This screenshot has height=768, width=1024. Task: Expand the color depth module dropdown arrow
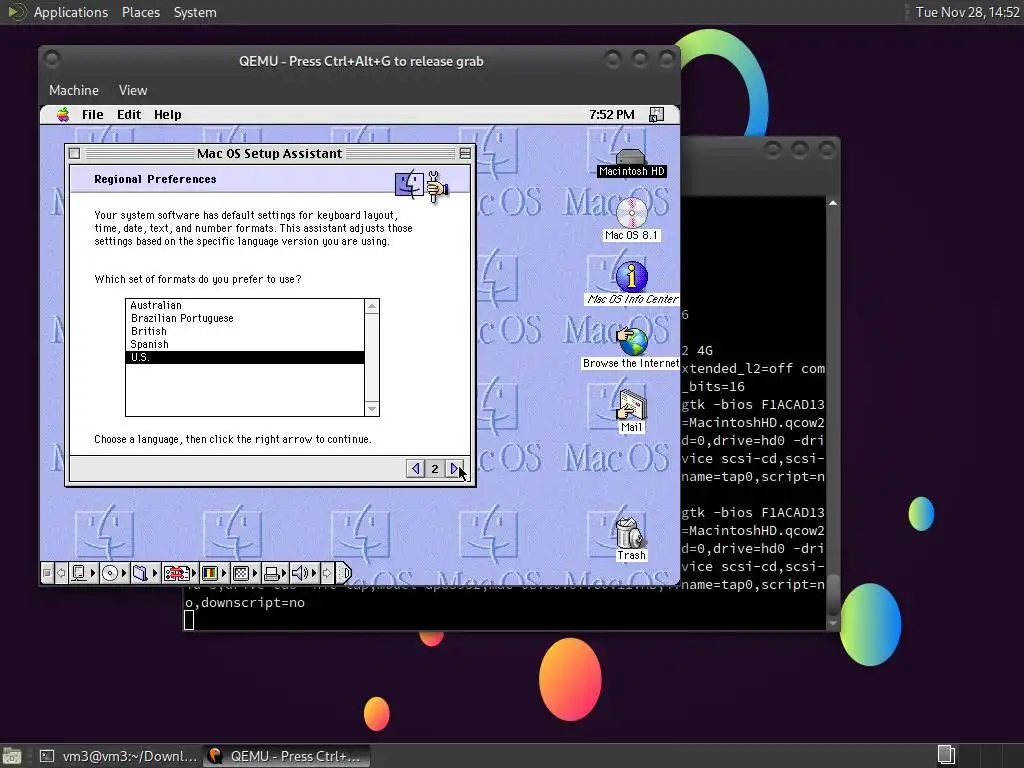[x=224, y=573]
